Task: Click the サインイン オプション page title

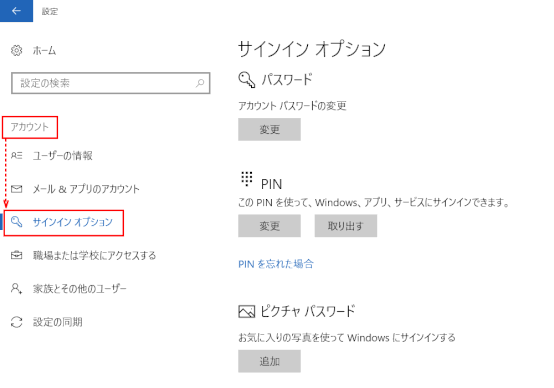Action: point(312,49)
